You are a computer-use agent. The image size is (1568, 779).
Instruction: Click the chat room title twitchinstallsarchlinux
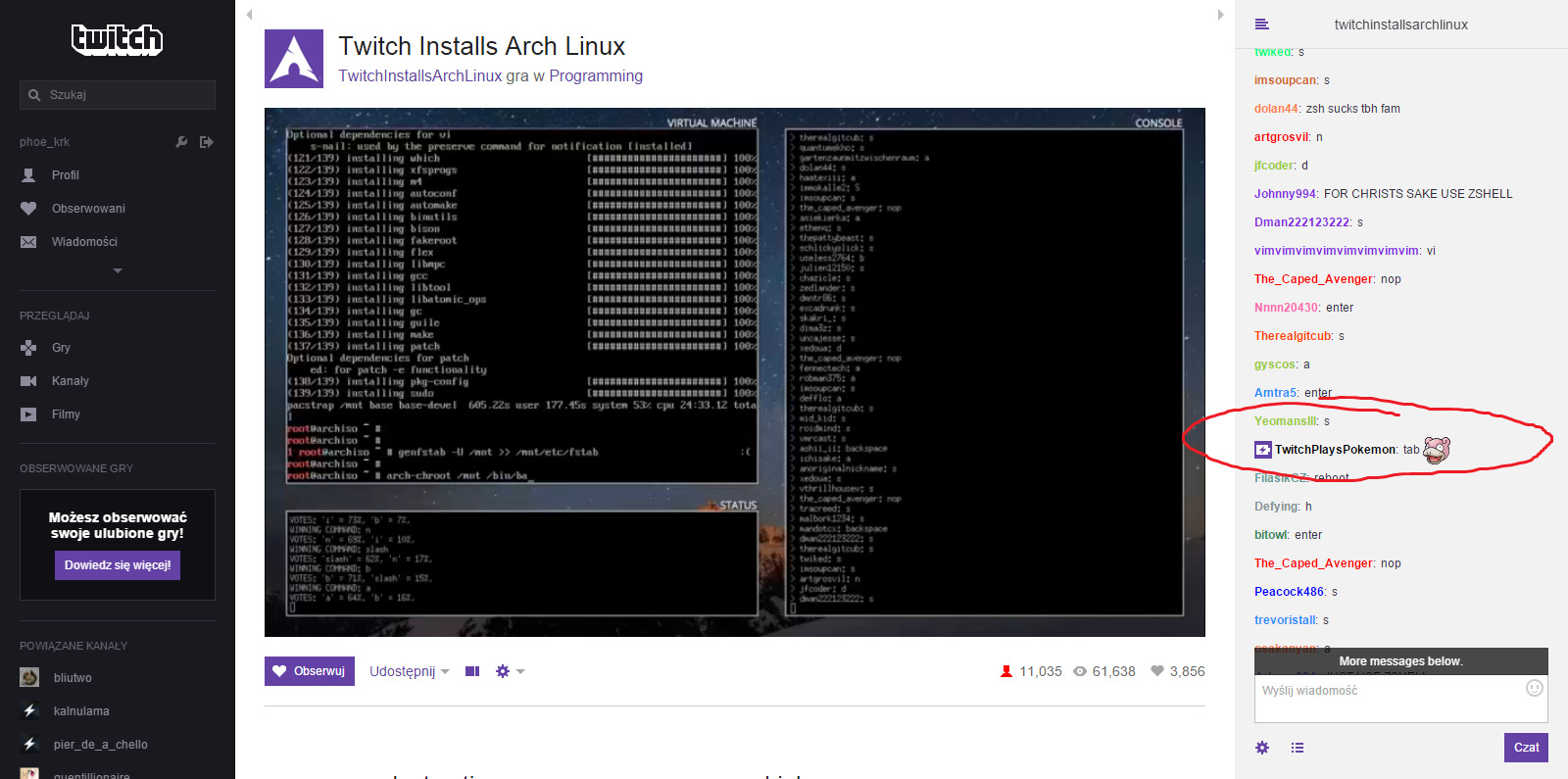point(1401,24)
